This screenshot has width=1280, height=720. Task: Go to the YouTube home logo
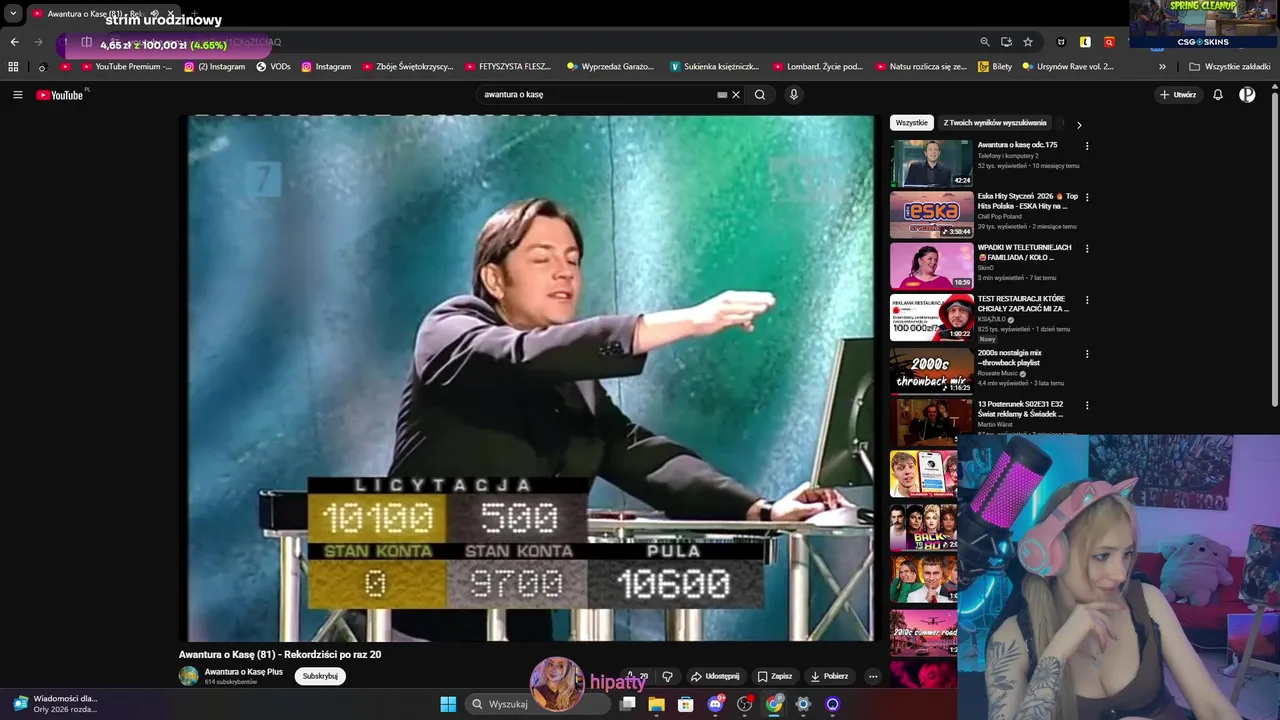coord(60,95)
